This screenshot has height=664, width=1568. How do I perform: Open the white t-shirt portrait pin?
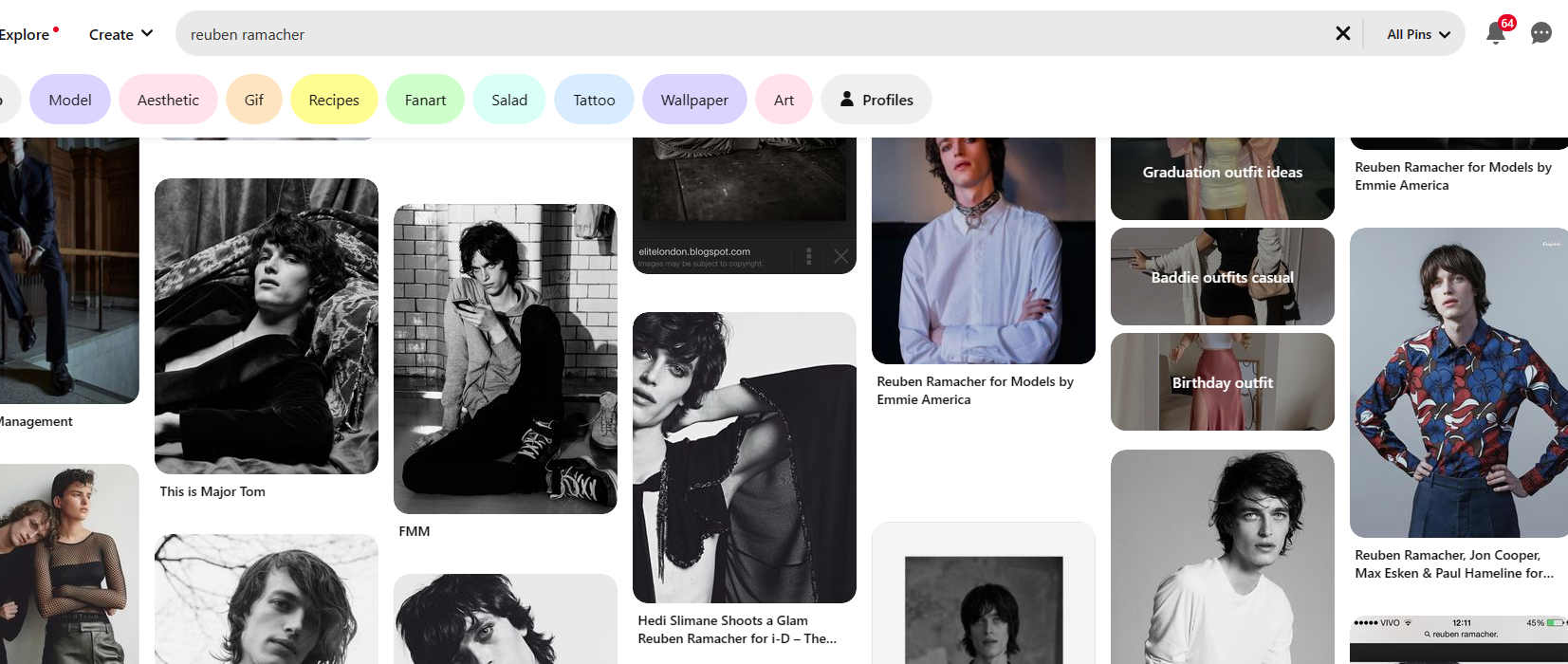pos(1223,557)
